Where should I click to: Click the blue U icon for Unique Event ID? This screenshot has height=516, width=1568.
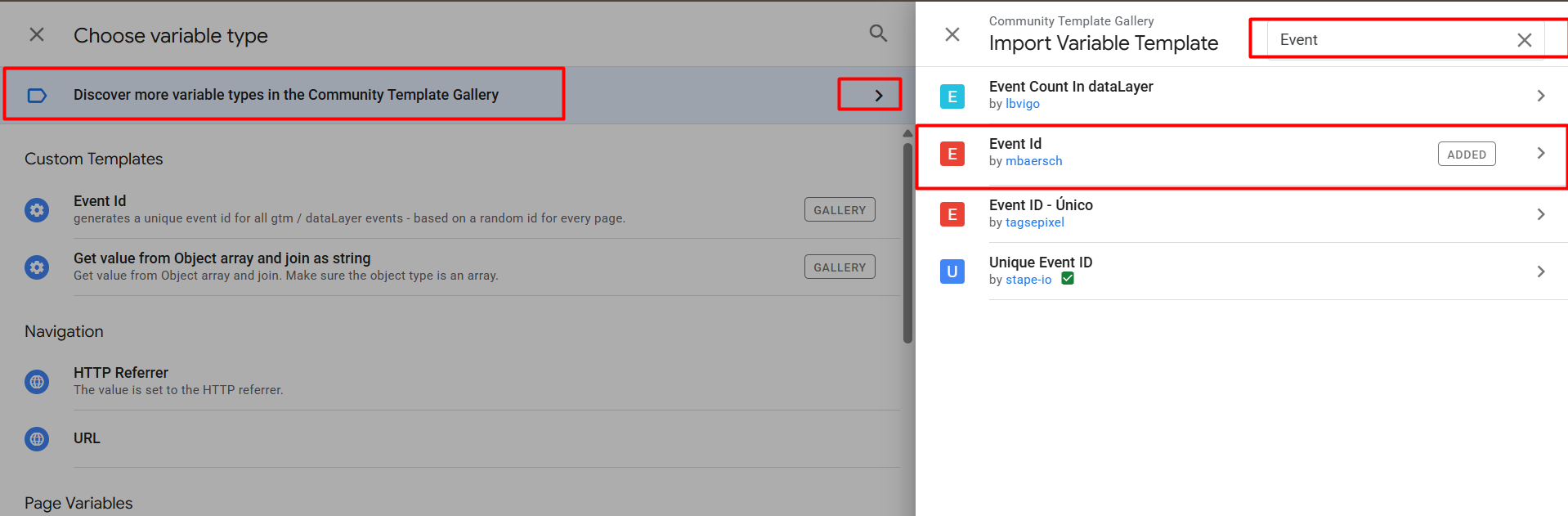click(x=952, y=271)
